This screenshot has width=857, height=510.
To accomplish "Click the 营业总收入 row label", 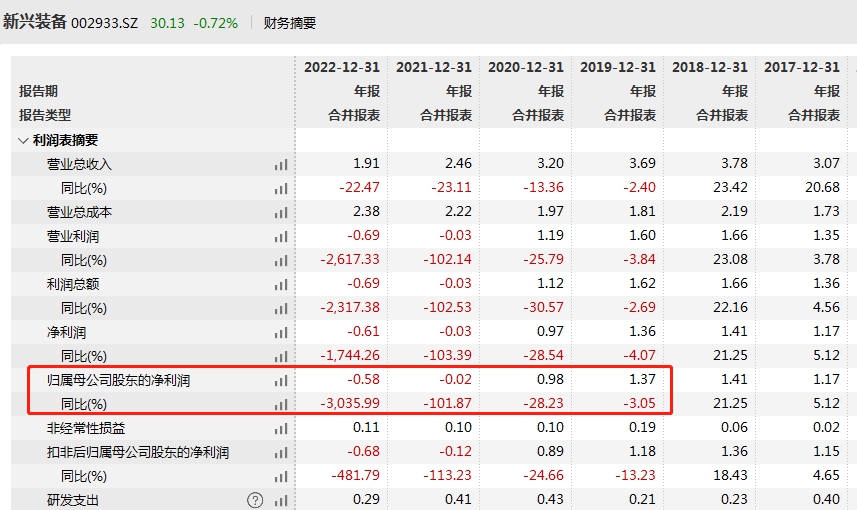I will pos(79,165).
